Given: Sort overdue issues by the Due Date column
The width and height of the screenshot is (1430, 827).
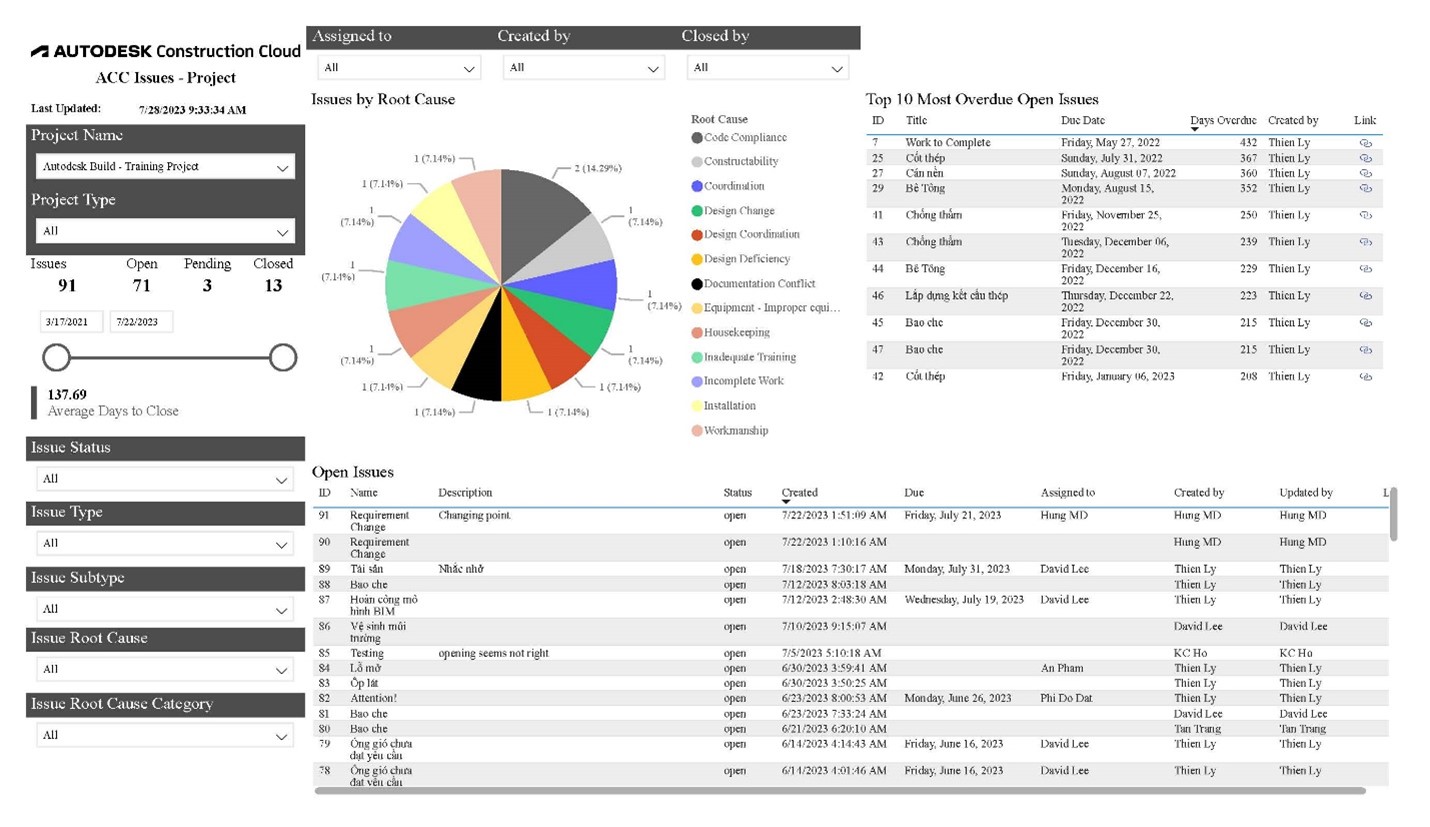Looking at the screenshot, I should pos(1083,120).
